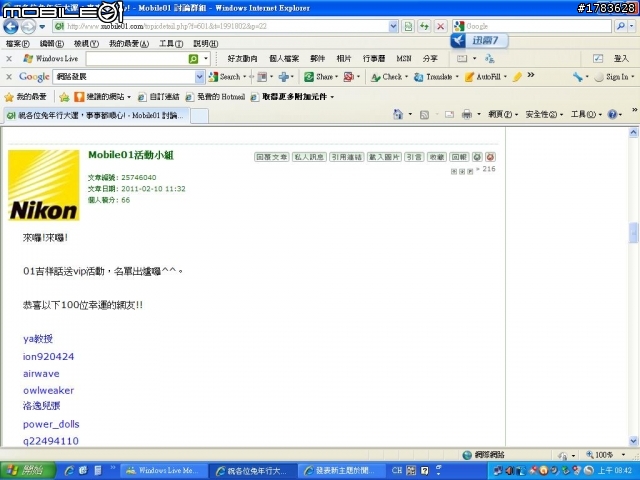Viewport: 640px width, 480px height.
Task: Click the Home icon in command bar
Action: coord(398,114)
